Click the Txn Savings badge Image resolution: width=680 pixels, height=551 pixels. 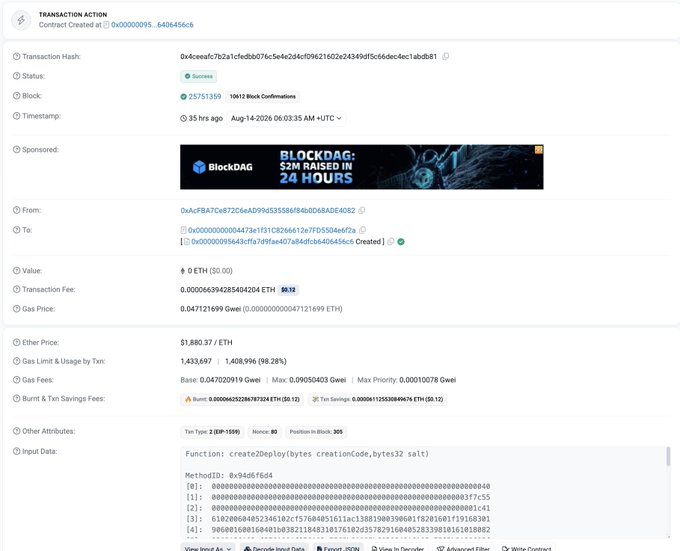pos(377,399)
